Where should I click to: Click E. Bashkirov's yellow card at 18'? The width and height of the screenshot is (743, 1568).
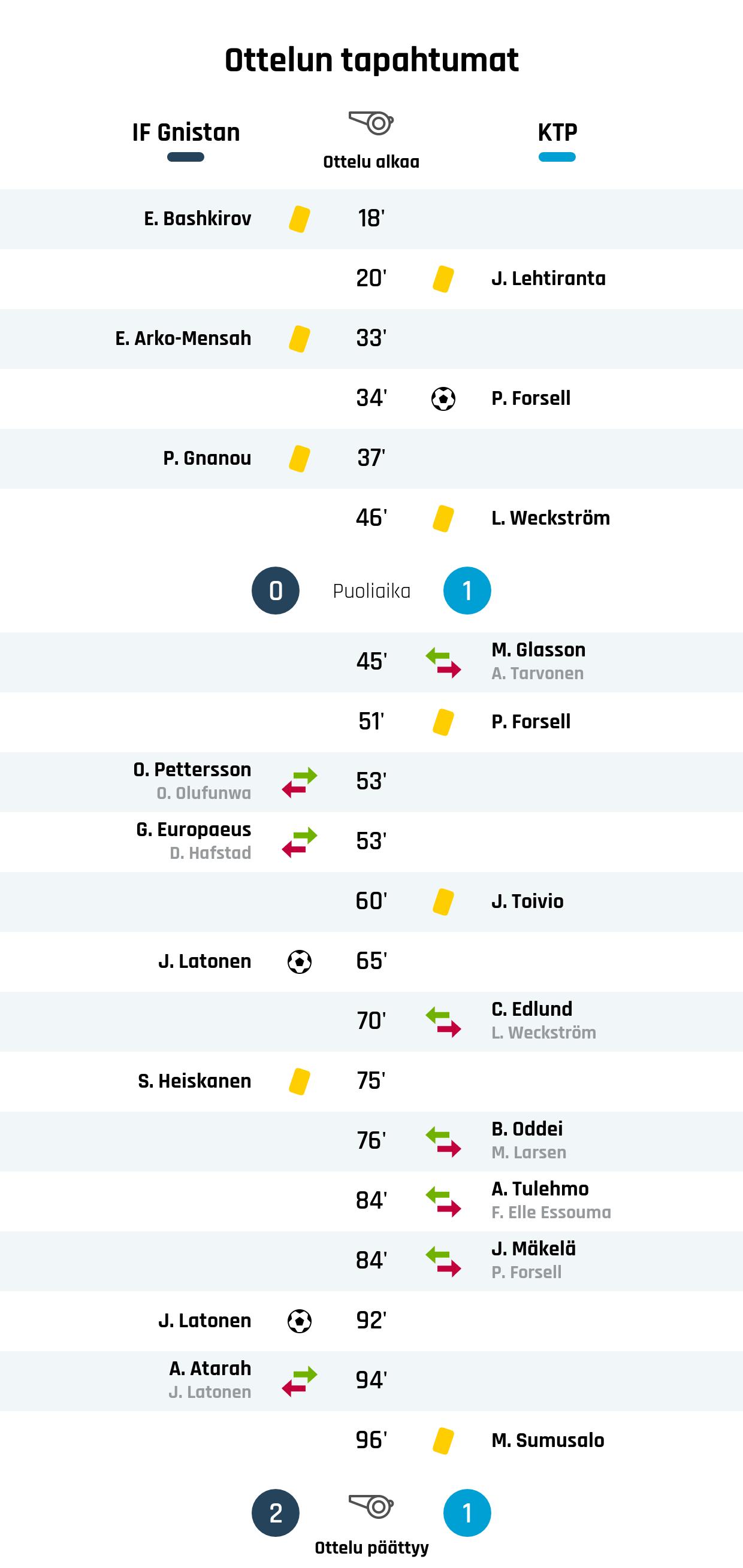pyautogui.click(x=299, y=219)
